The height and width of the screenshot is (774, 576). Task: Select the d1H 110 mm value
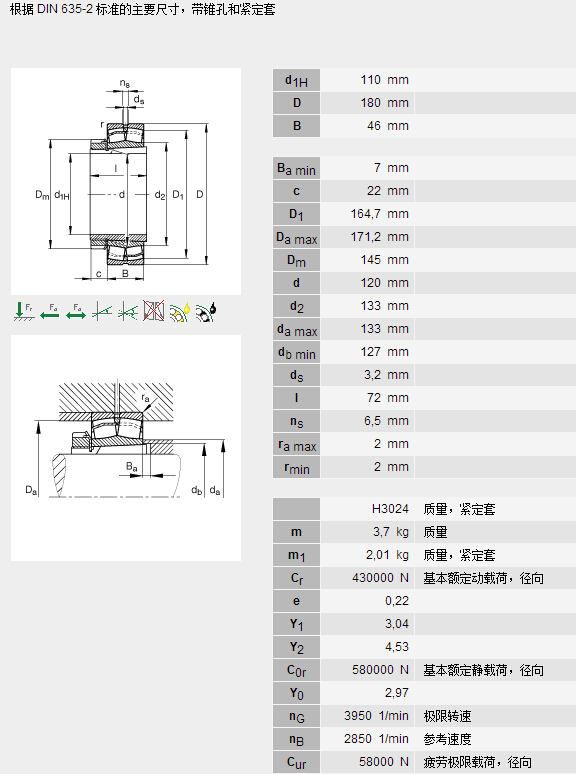click(384, 80)
